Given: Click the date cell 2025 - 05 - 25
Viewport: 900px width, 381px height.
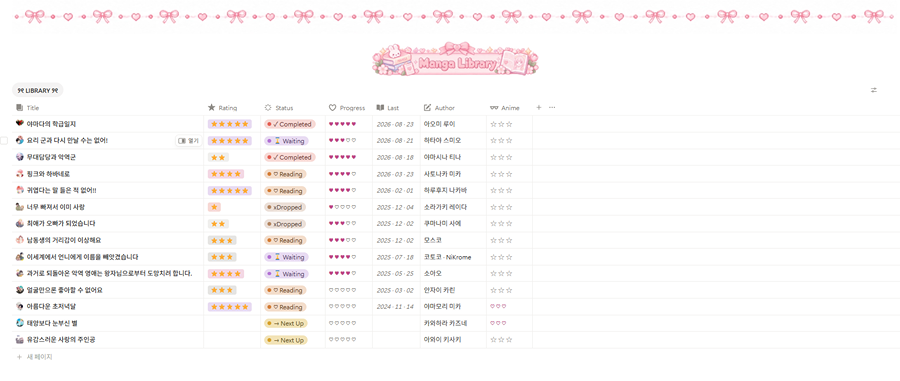Looking at the screenshot, I should tap(395, 274).
